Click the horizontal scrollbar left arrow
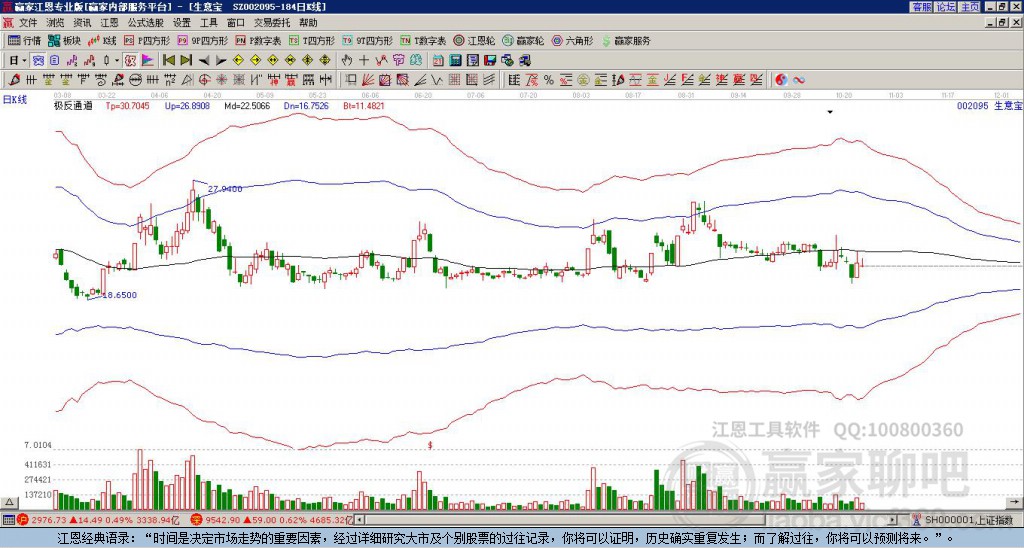1024x548 pixels. click(360, 520)
